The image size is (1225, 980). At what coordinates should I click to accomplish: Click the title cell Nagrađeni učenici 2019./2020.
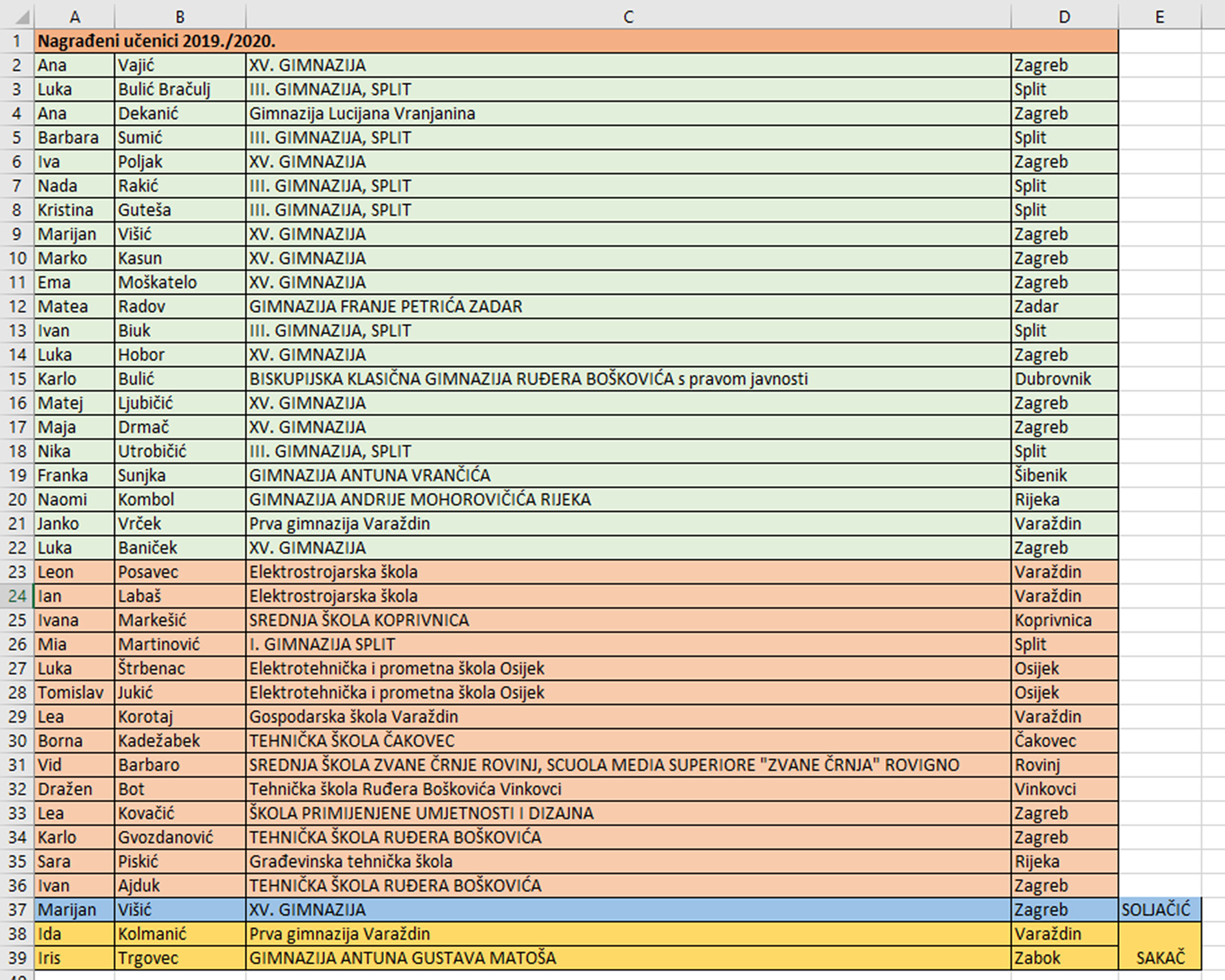[x=157, y=42]
